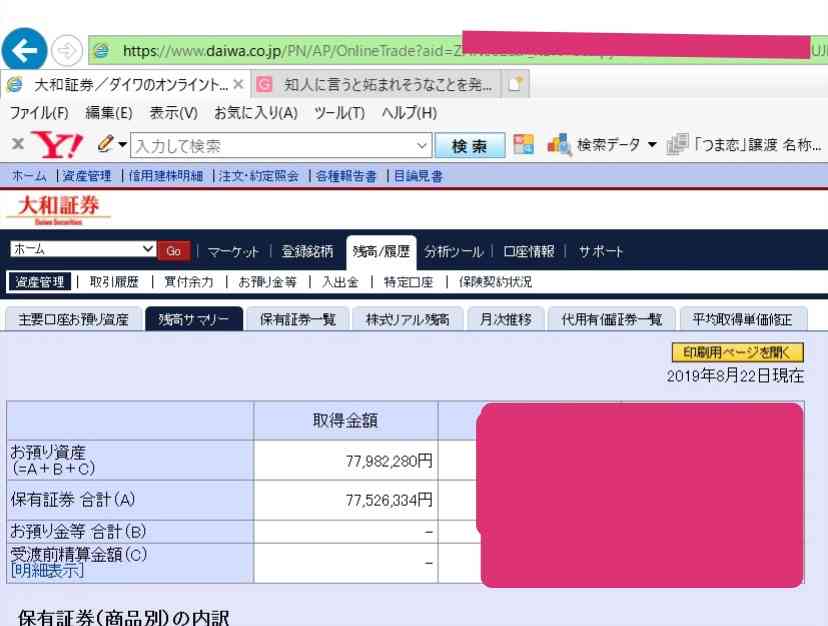Image resolution: width=828 pixels, height=626 pixels.
Task: Click the news pages icon before 「つま恋」
Action: tap(678, 144)
